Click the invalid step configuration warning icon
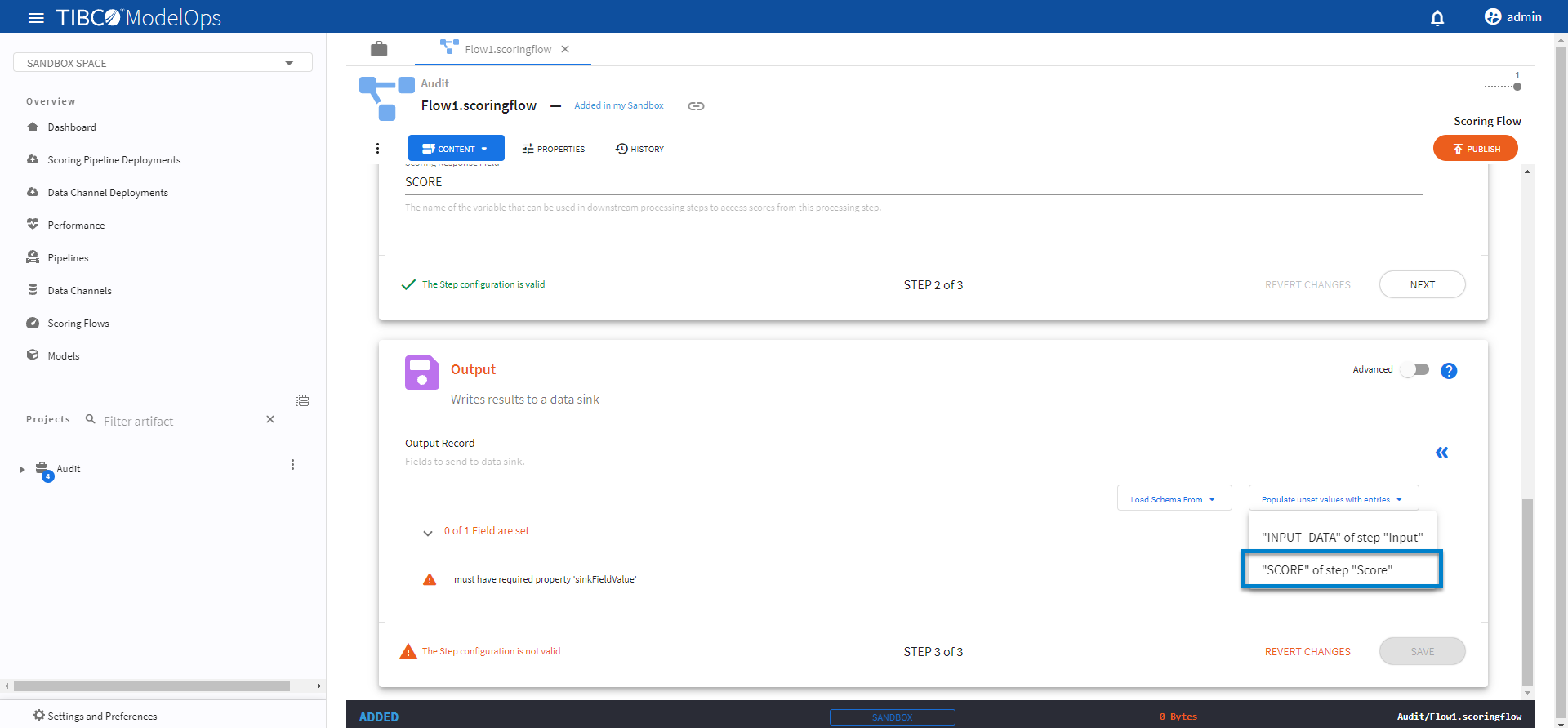The height and width of the screenshot is (728, 1568). [408, 651]
